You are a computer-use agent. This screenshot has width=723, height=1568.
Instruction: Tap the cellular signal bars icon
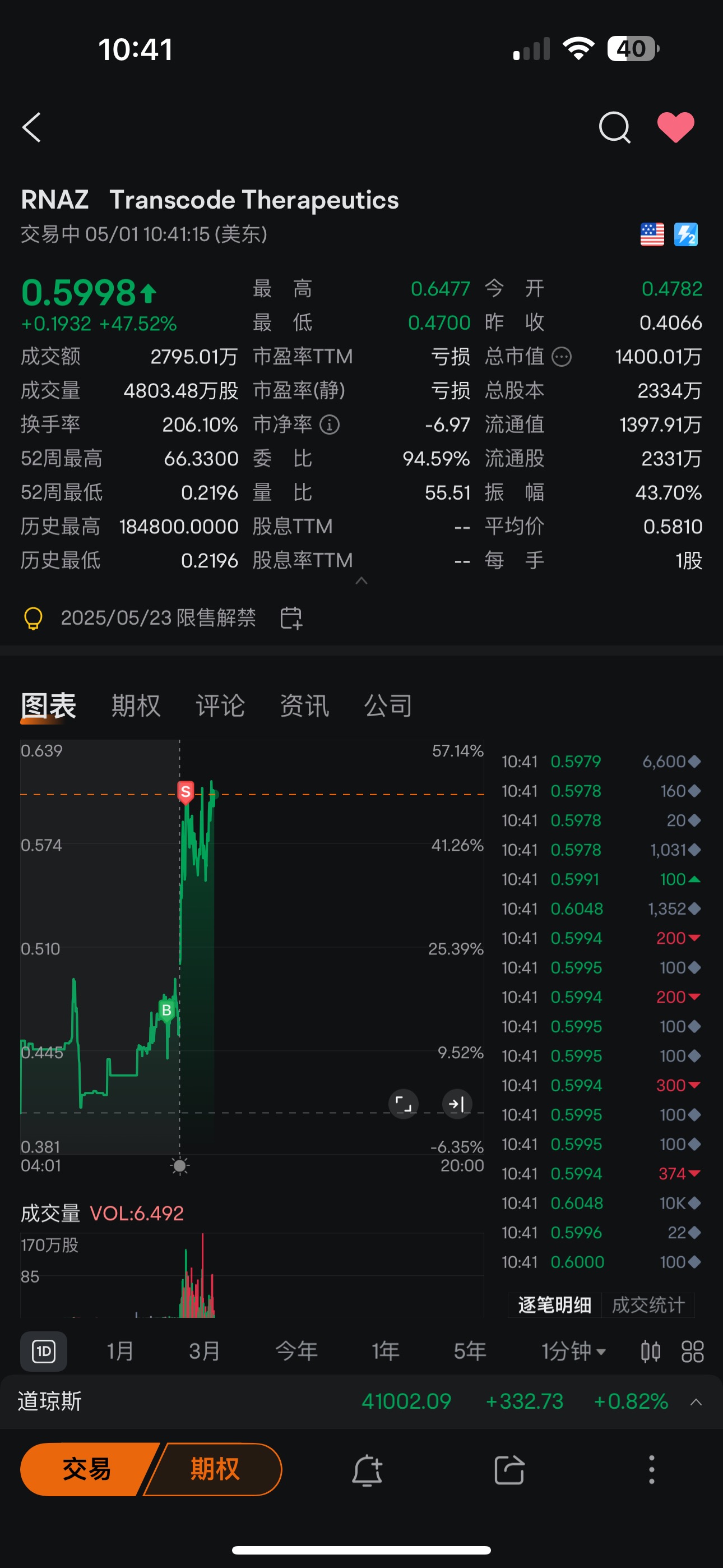pyautogui.click(x=531, y=49)
